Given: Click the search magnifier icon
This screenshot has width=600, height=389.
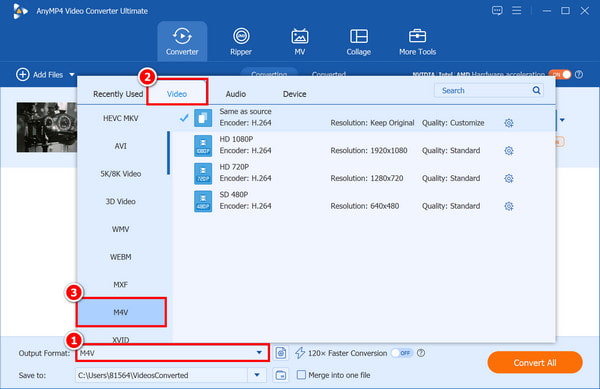Looking at the screenshot, I should point(536,91).
